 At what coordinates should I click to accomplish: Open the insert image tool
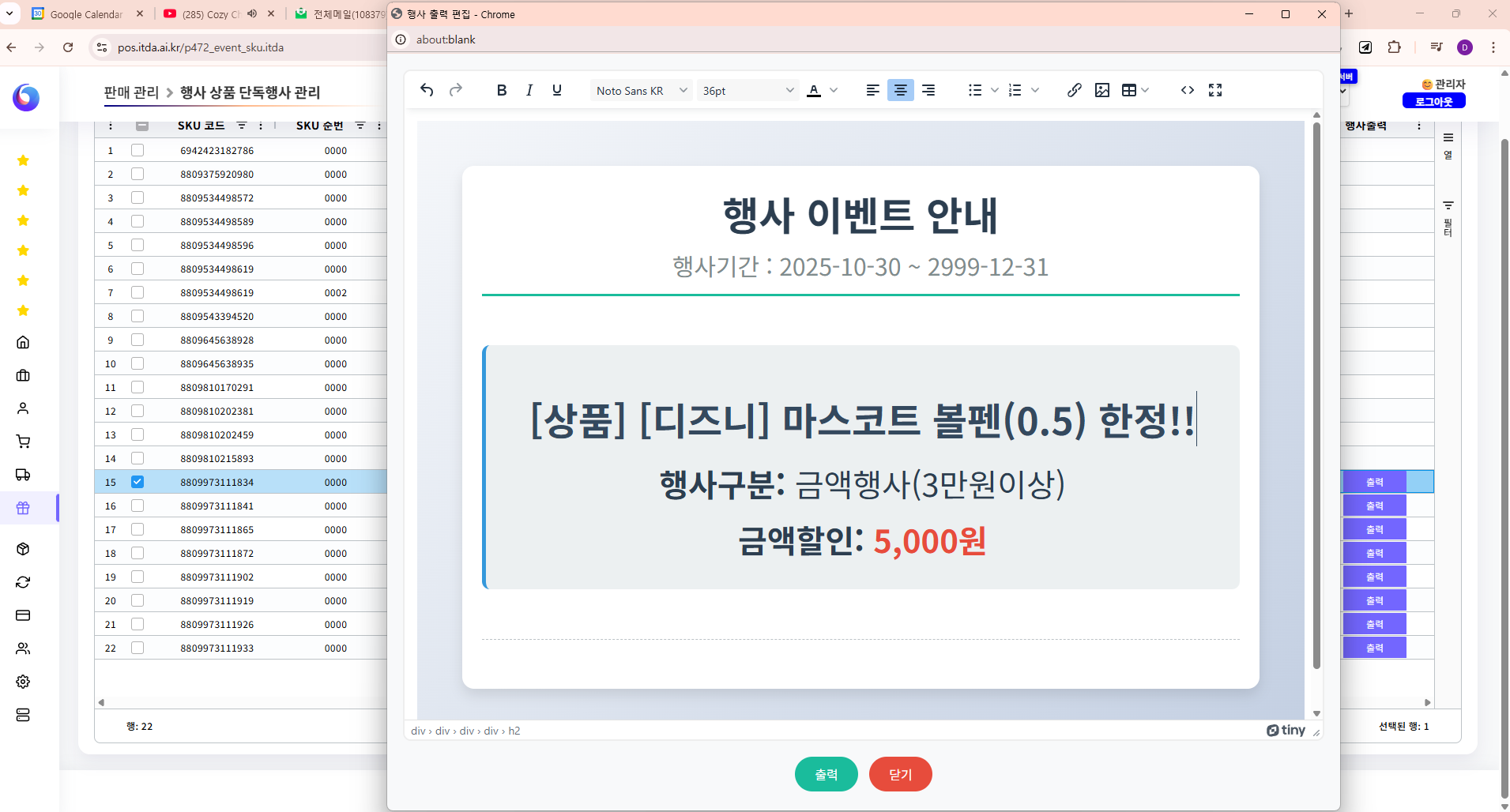tap(1102, 90)
